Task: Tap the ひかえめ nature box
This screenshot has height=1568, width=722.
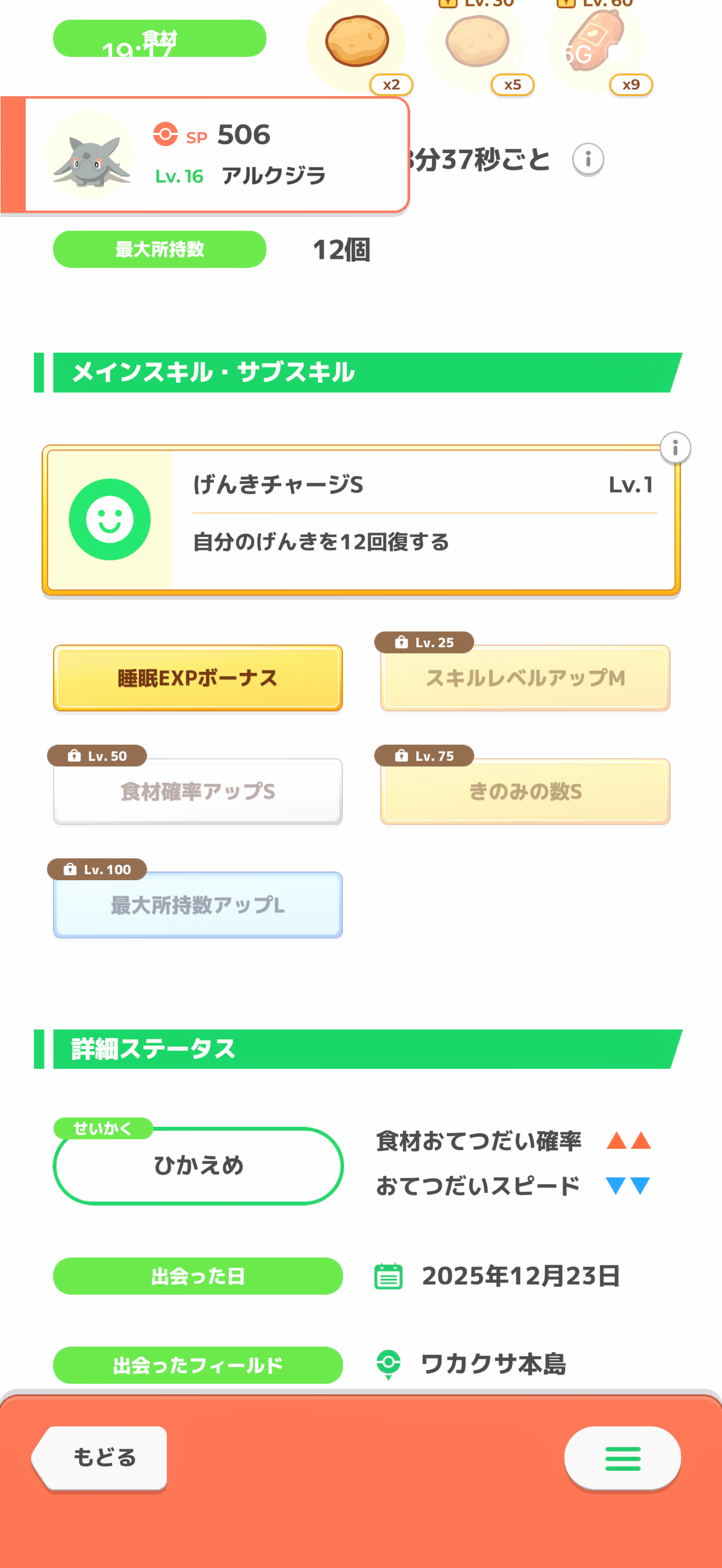Action: pos(199,1166)
